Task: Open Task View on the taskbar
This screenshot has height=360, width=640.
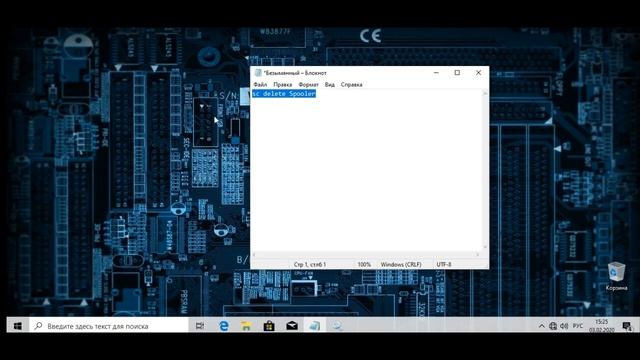Action: pyautogui.click(x=200, y=326)
